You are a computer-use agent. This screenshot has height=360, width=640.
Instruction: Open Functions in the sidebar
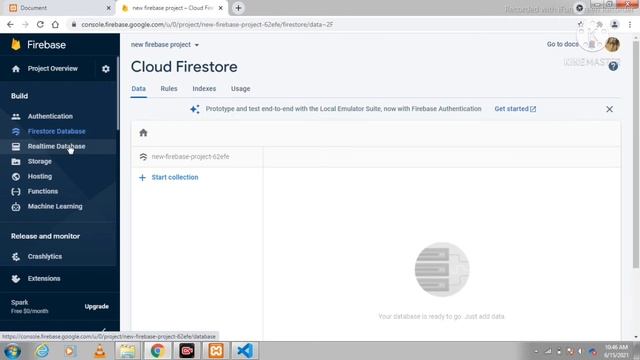point(42,191)
